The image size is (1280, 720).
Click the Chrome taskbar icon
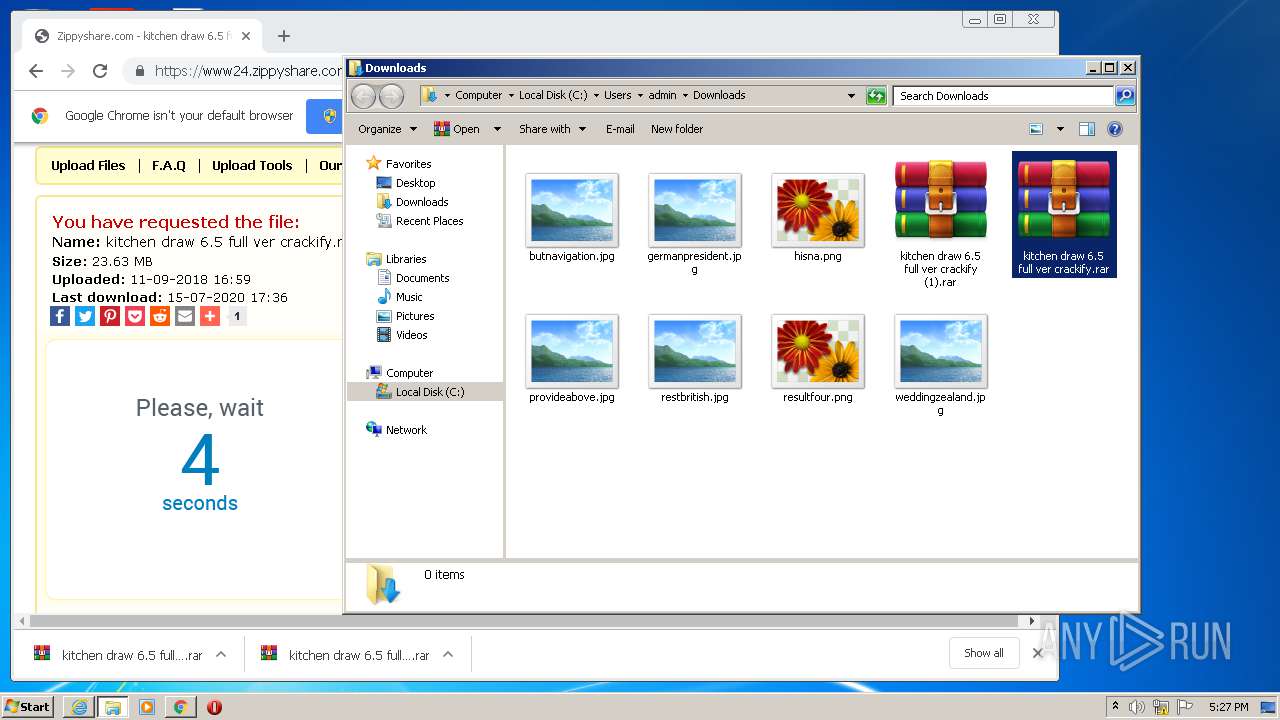(x=180, y=707)
